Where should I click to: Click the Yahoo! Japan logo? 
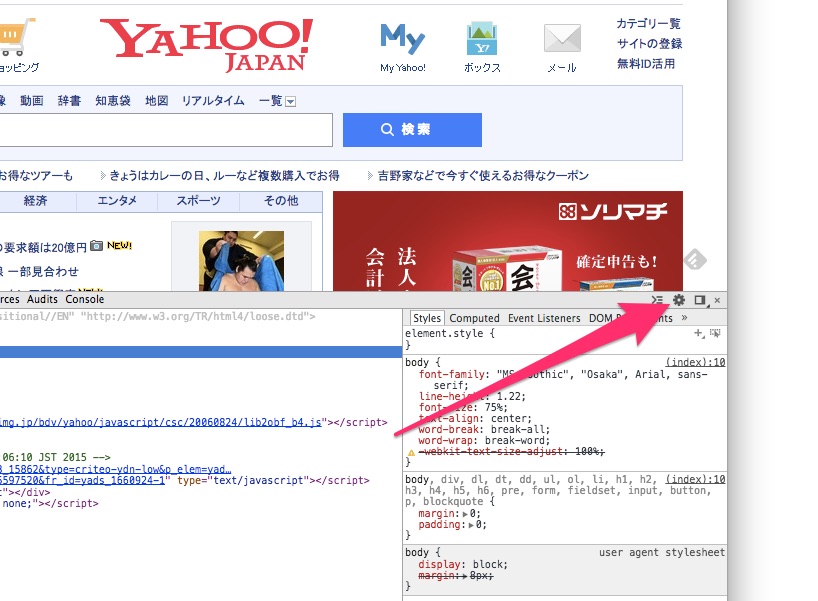(x=207, y=45)
